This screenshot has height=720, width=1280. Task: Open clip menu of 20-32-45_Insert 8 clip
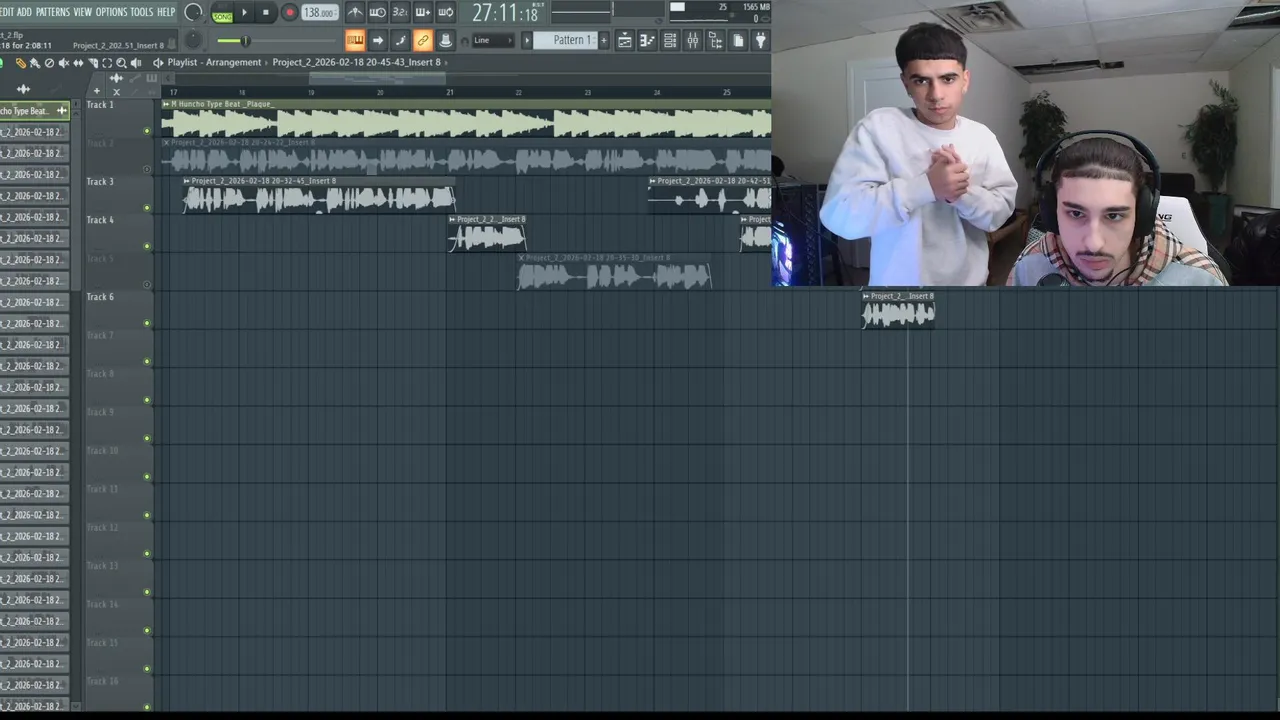click(187, 181)
